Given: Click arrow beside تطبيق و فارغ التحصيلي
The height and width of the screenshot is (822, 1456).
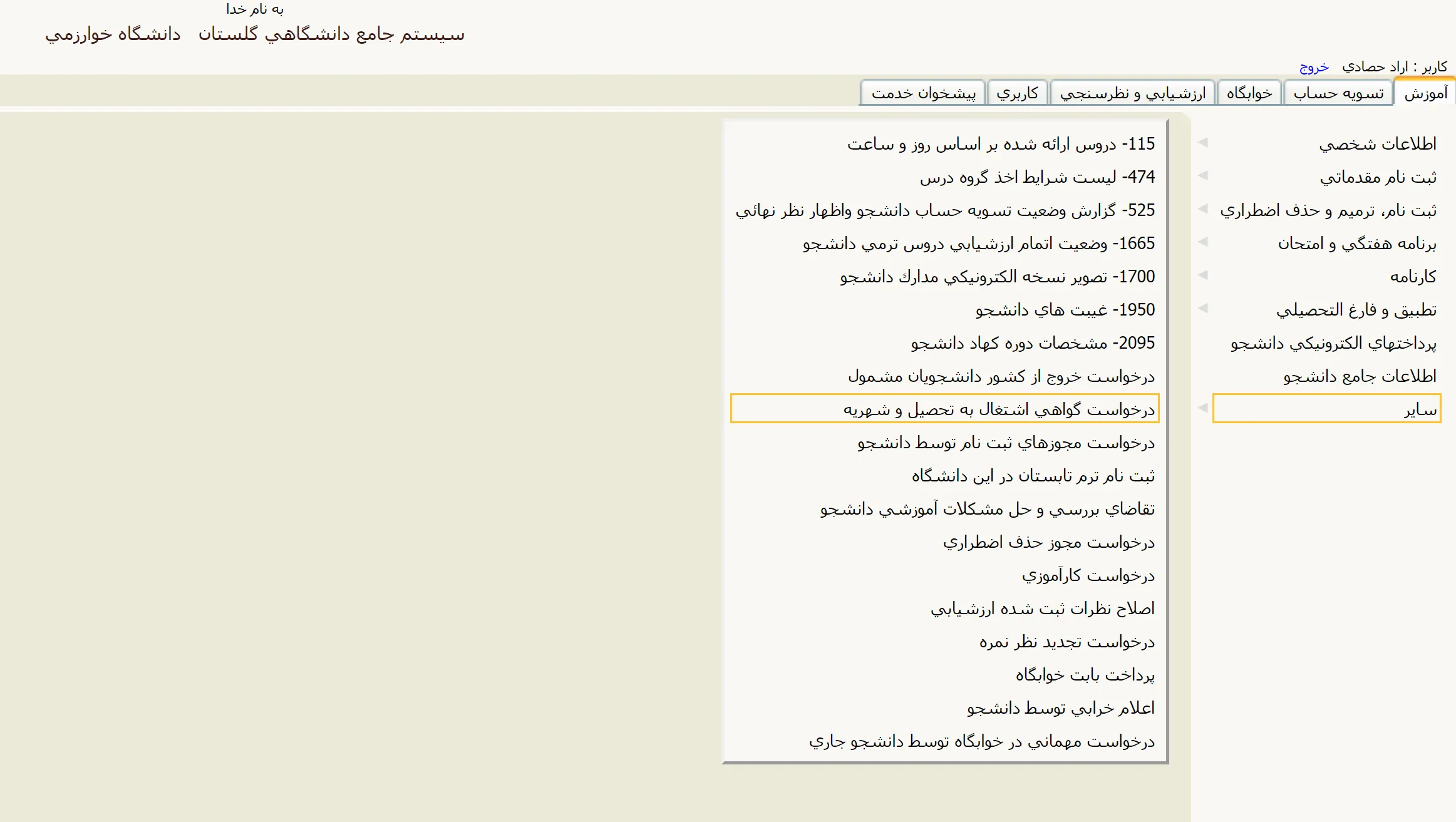Looking at the screenshot, I should pos(1203,309).
